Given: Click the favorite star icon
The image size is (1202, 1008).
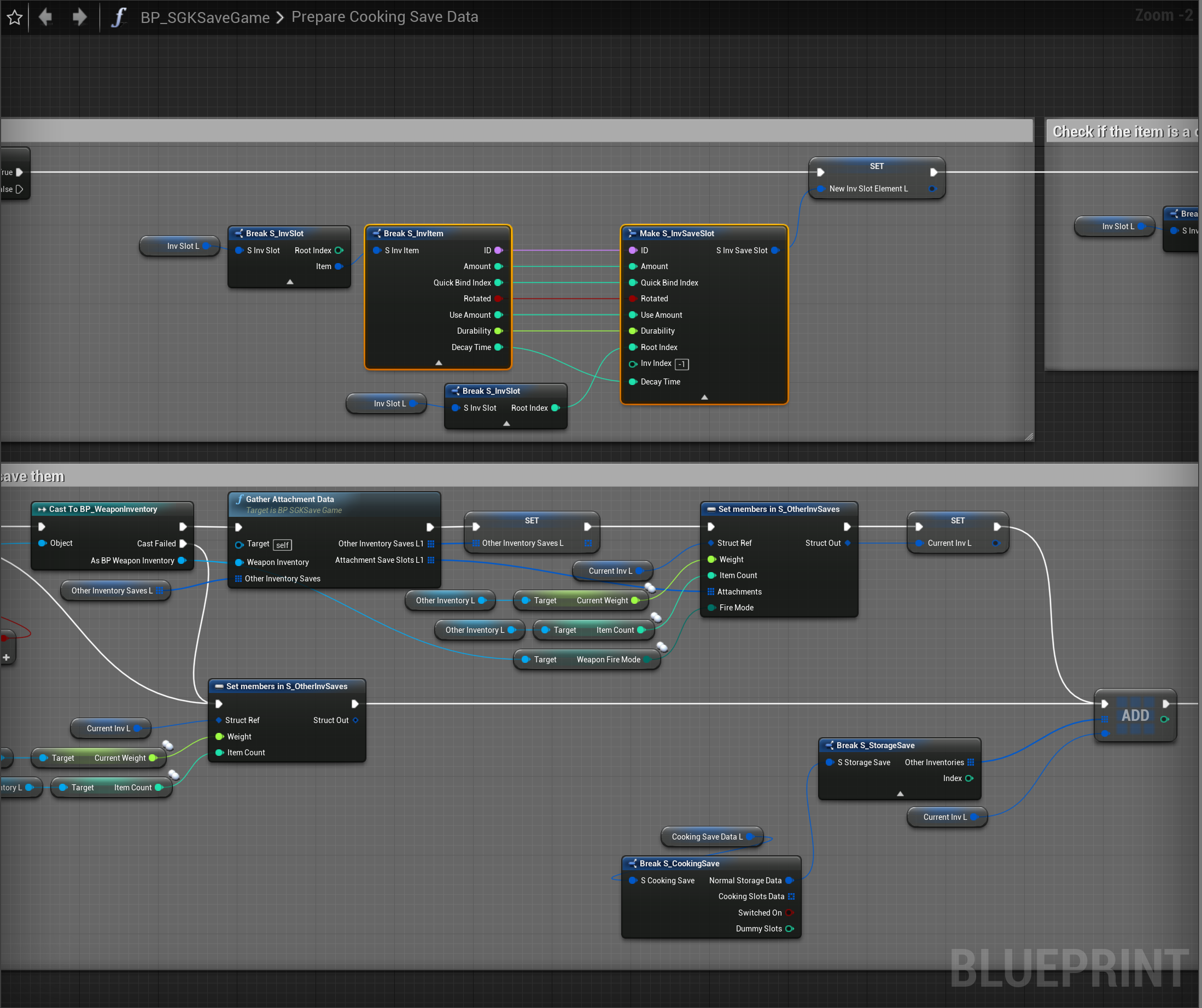Looking at the screenshot, I should [x=15, y=17].
